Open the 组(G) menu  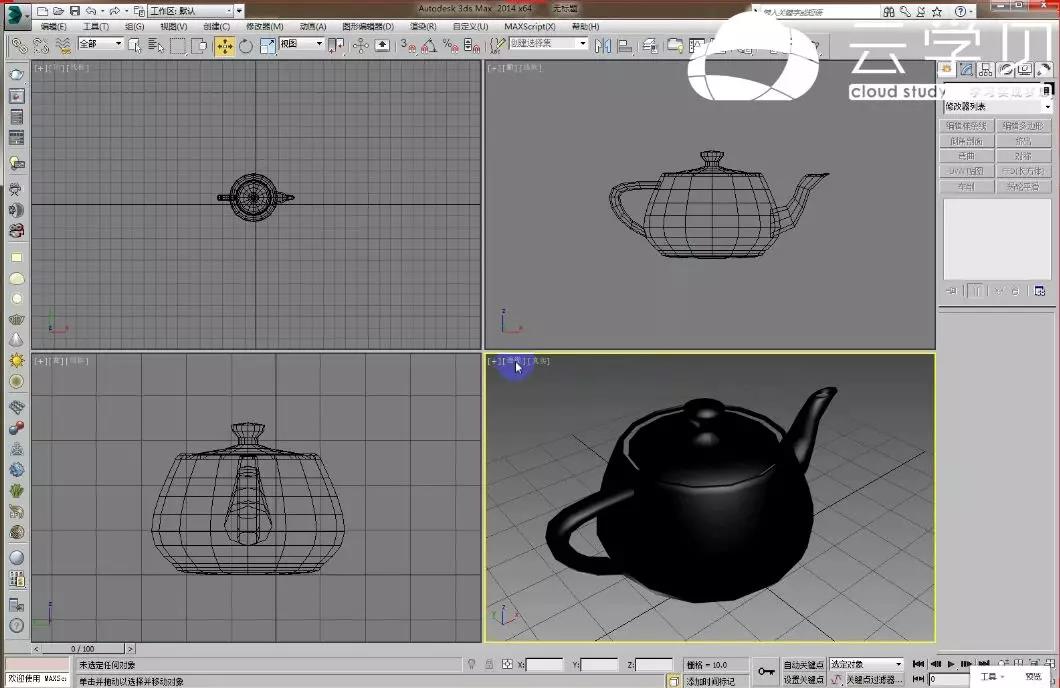point(135,26)
